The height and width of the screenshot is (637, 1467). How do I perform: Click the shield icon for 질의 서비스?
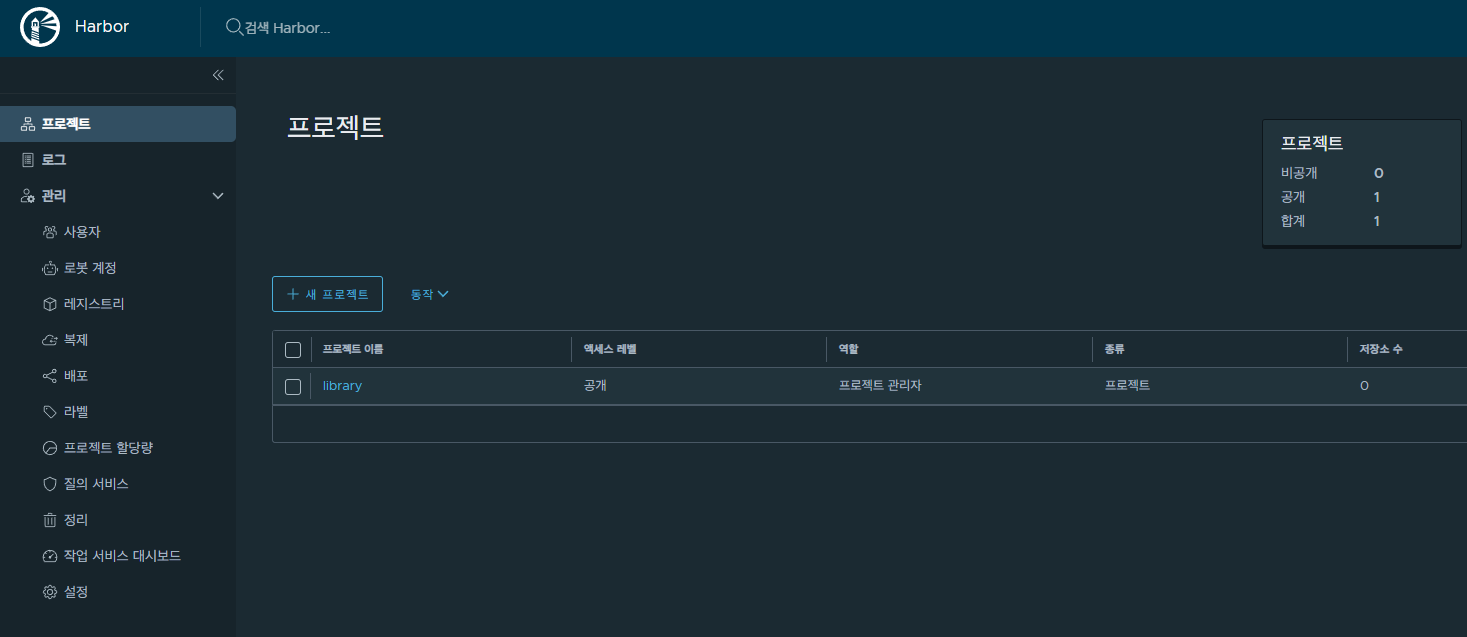50,484
